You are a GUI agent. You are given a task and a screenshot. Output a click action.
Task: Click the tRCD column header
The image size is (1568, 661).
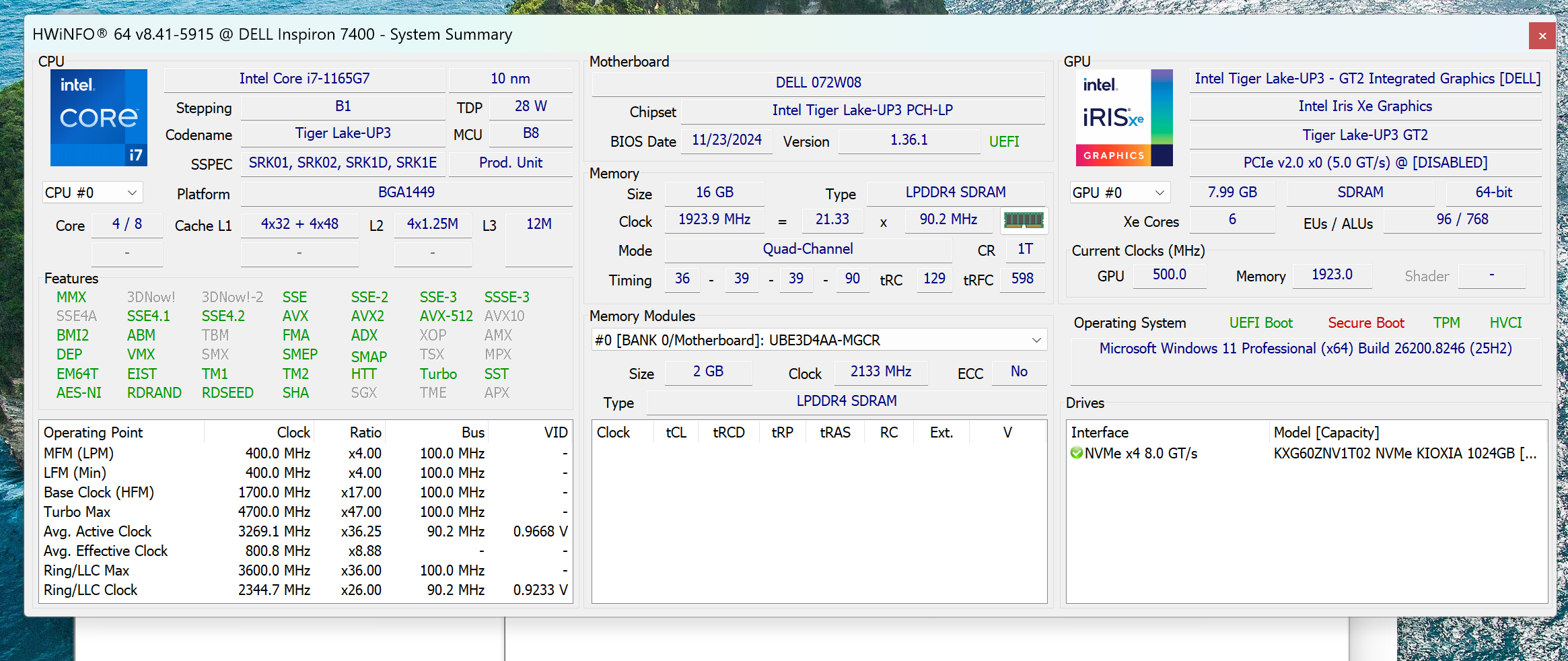coord(729,432)
